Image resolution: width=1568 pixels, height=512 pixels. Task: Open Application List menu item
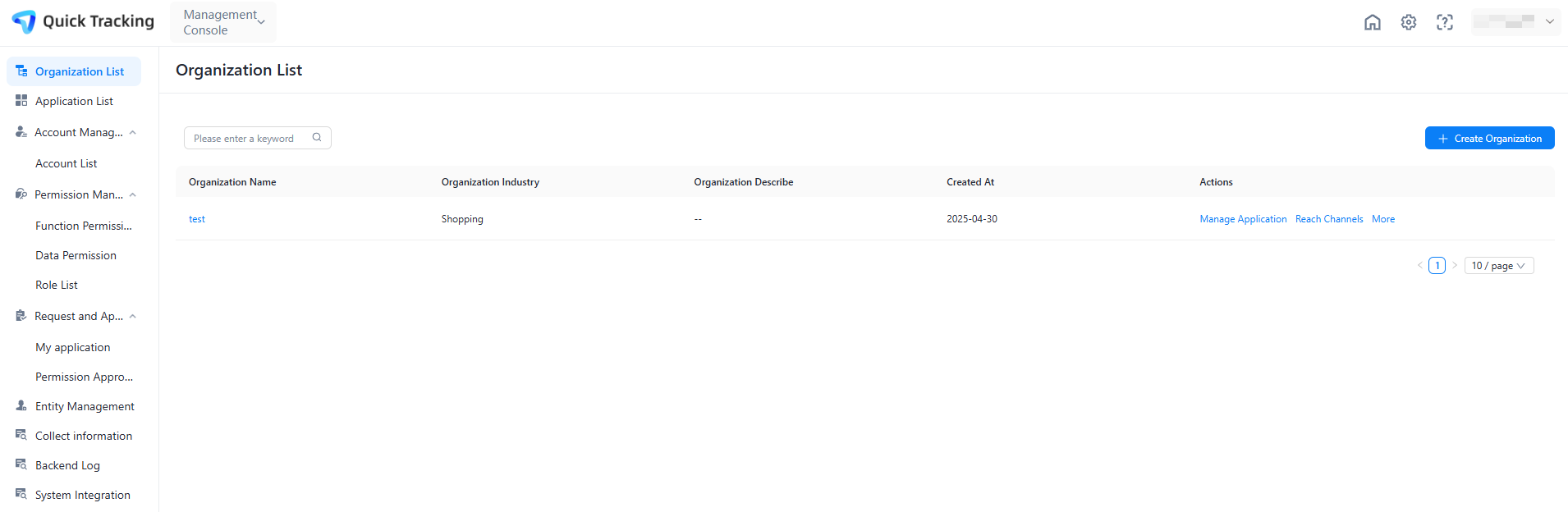pyautogui.click(x=74, y=101)
